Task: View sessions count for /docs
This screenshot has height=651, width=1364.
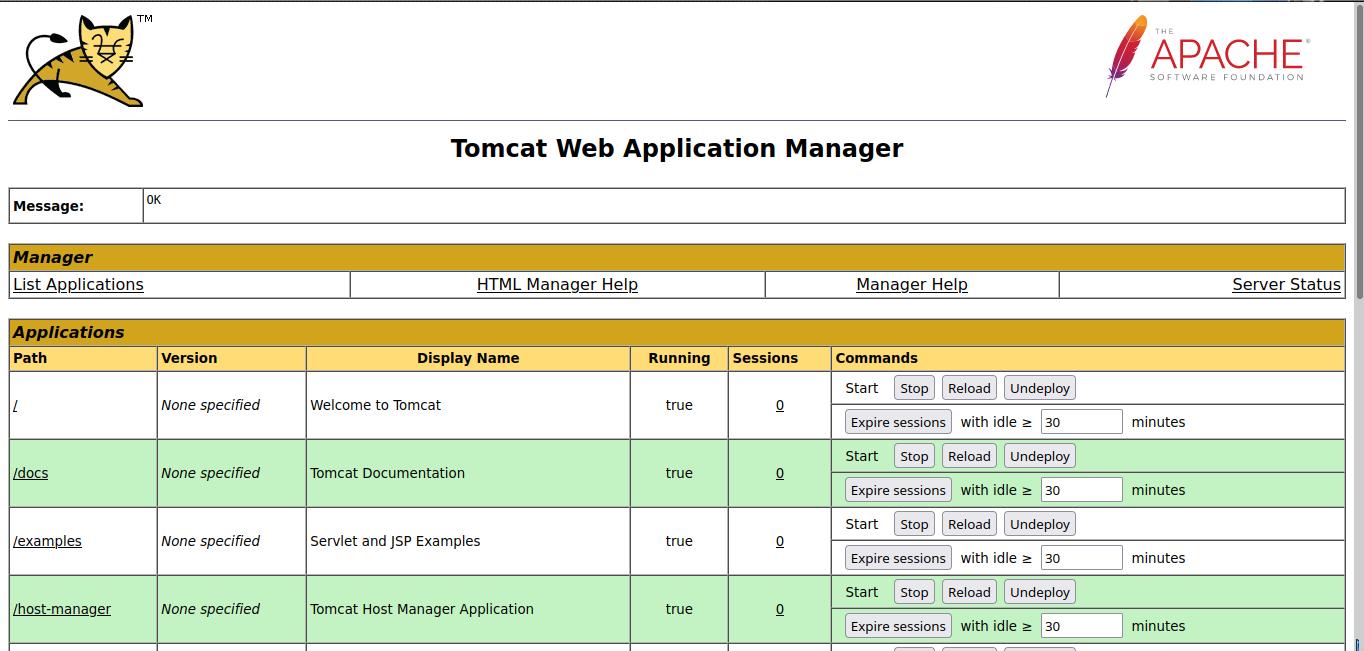Action: 780,473
